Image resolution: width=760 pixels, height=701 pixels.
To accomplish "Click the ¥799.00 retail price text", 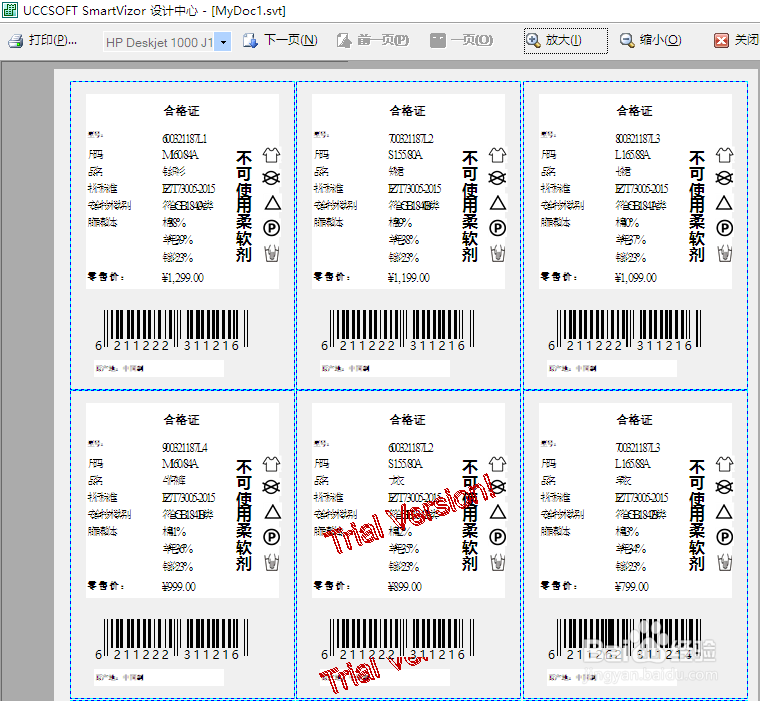I will click(x=632, y=587).
